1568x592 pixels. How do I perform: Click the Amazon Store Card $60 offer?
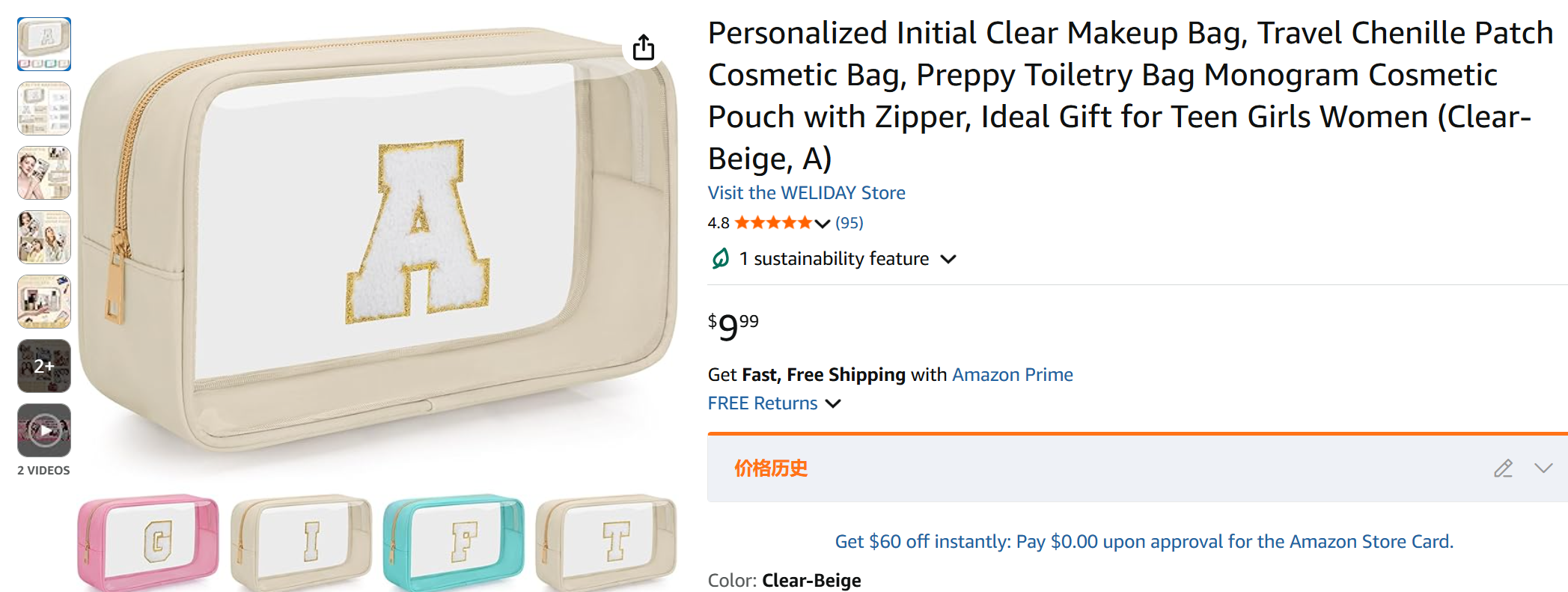[x=1144, y=542]
